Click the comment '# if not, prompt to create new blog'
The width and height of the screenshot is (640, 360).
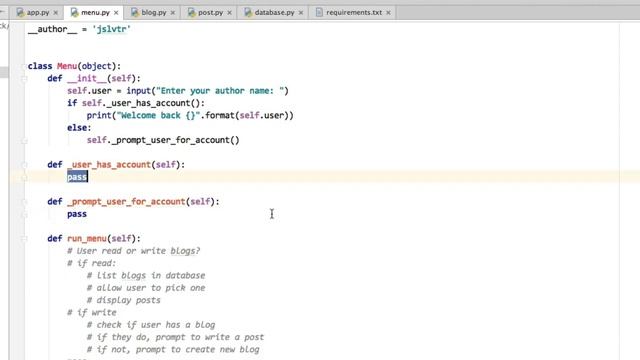pyautogui.click(x=173, y=349)
